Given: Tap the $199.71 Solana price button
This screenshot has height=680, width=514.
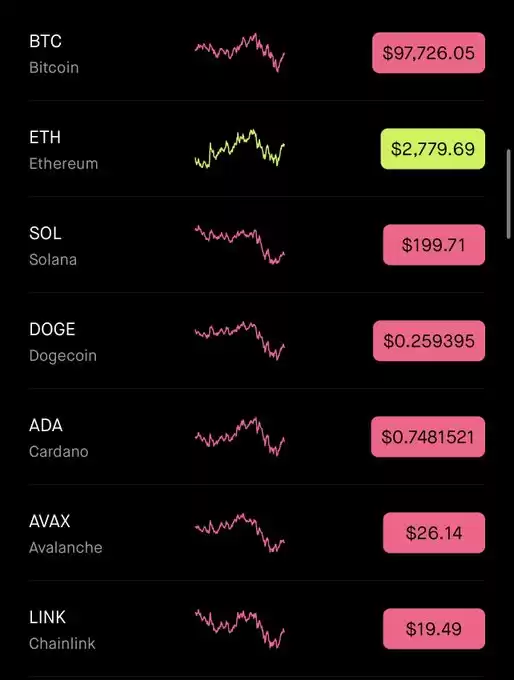Looking at the screenshot, I should tap(434, 245).
